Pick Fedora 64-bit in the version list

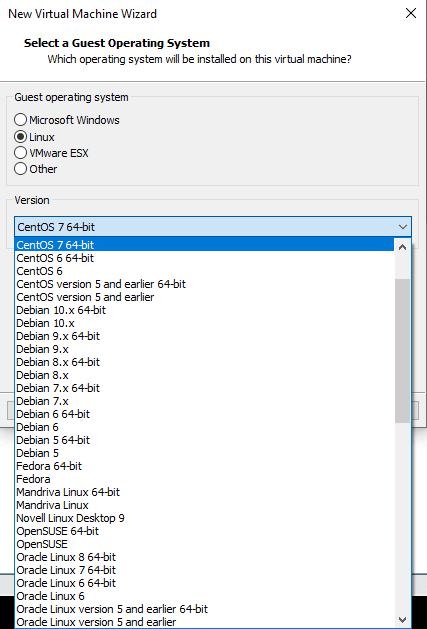tap(205, 466)
